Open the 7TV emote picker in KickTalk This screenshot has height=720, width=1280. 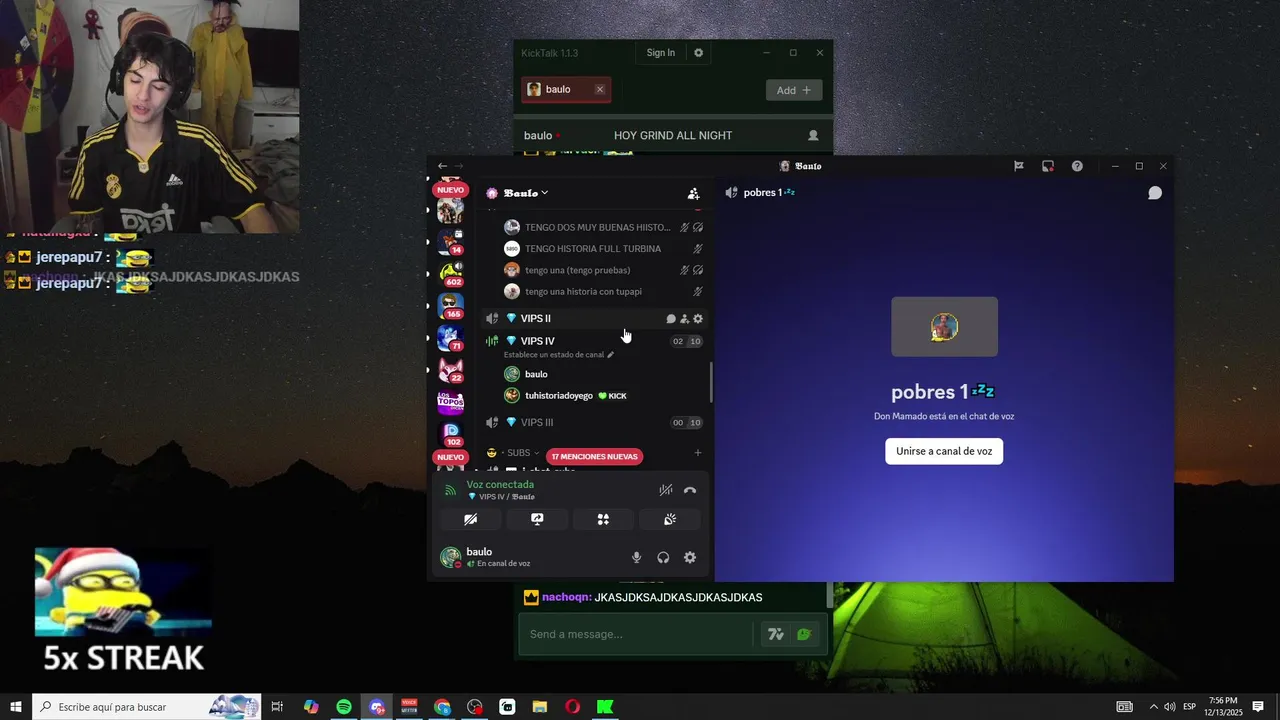click(775, 634)
